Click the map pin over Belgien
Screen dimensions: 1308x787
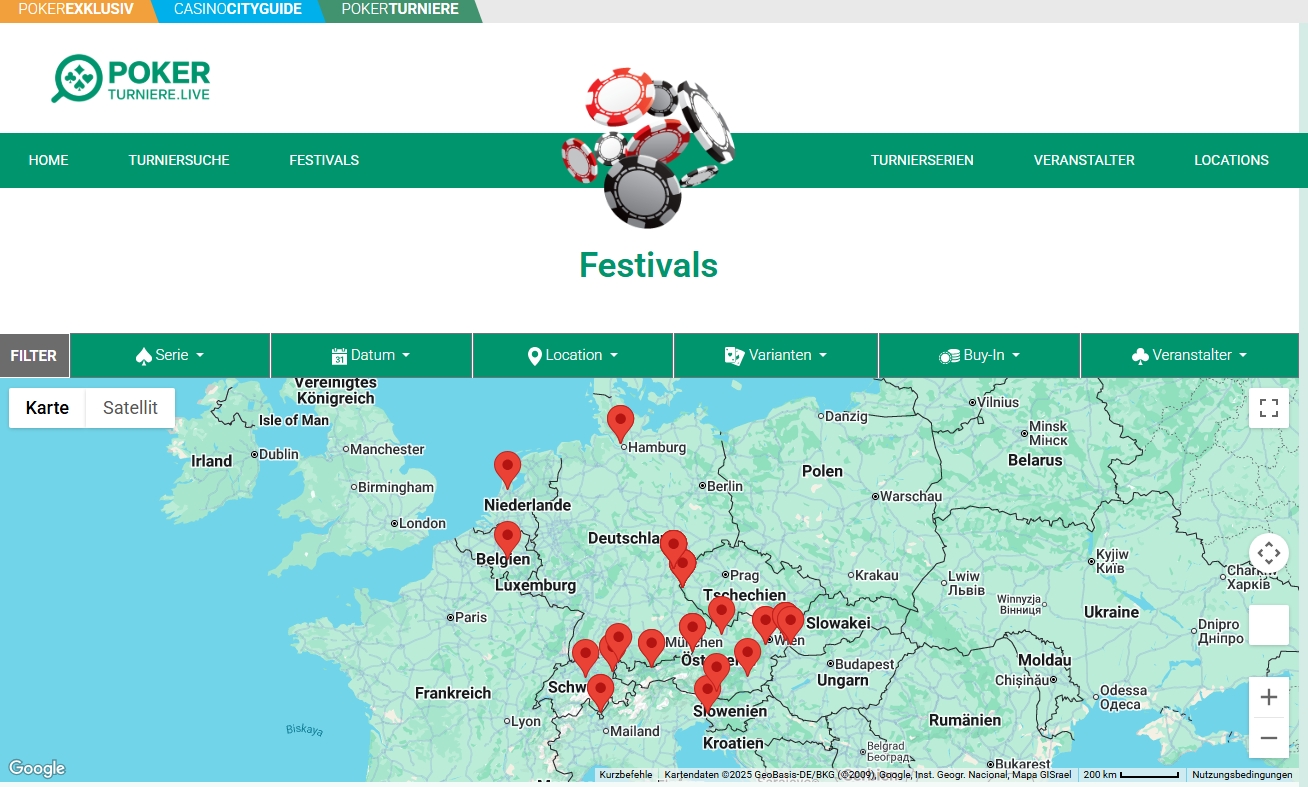coord(507,537)
